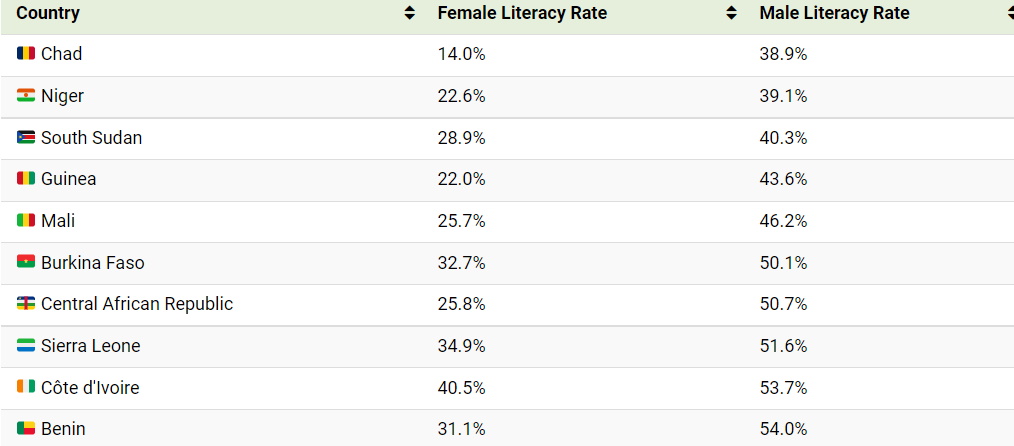This screenshot has height=446, width=1014.
Task: Click the Côte d'Ivoire flag icon
Action: (26, 388)
